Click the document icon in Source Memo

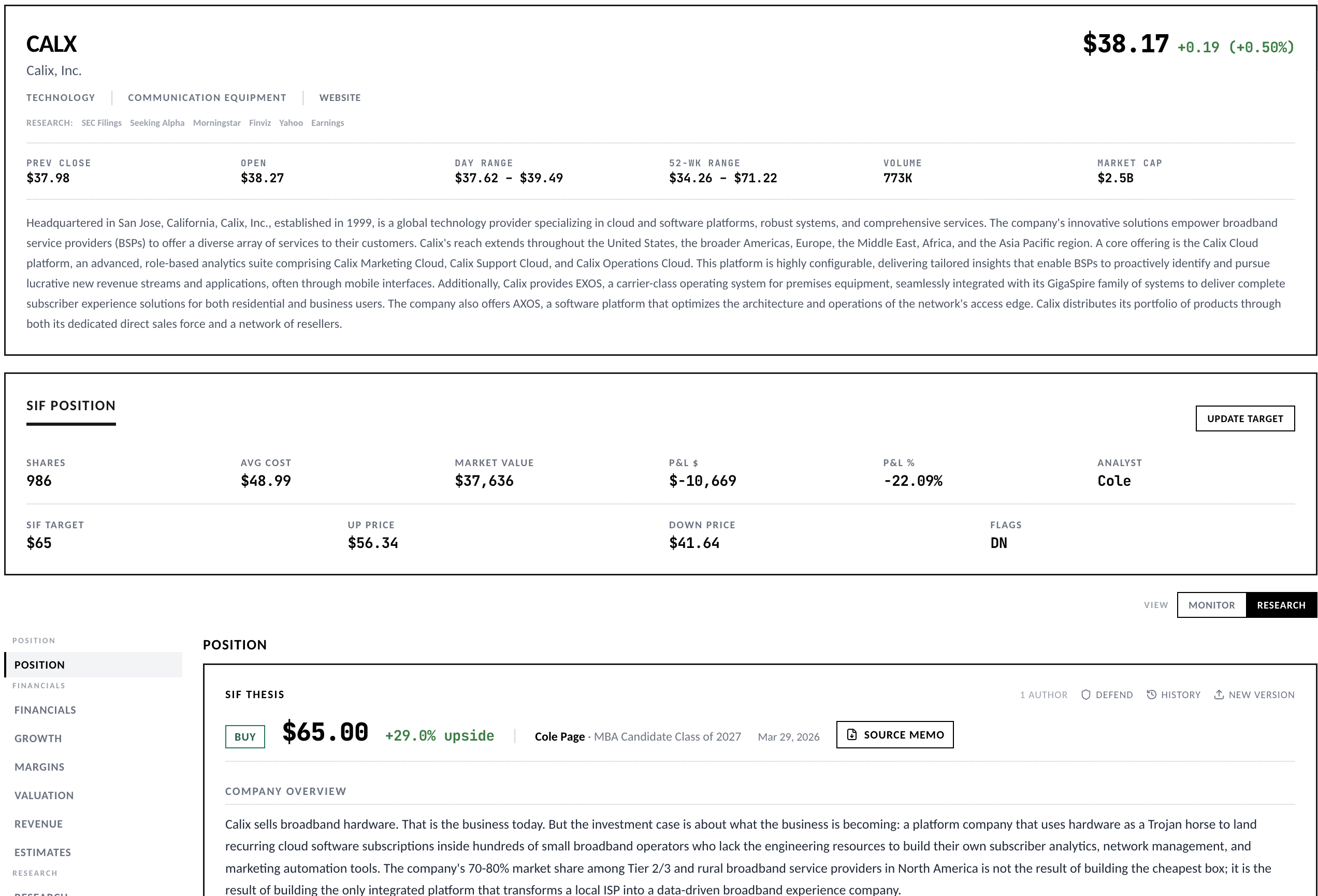(x=852, y=734)
